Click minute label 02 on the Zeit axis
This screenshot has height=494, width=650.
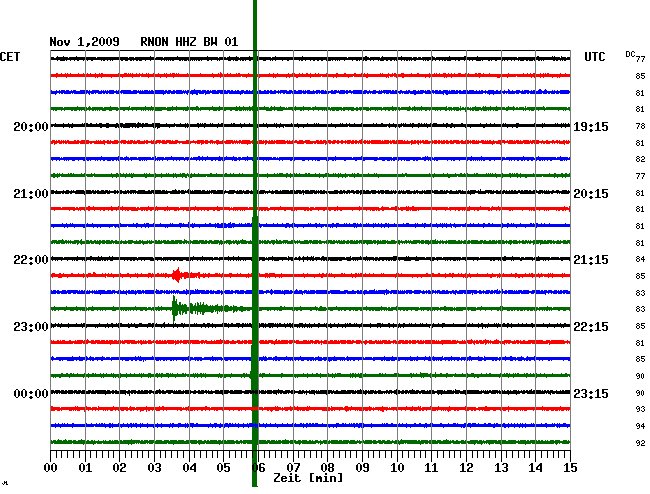coord(119,468)
